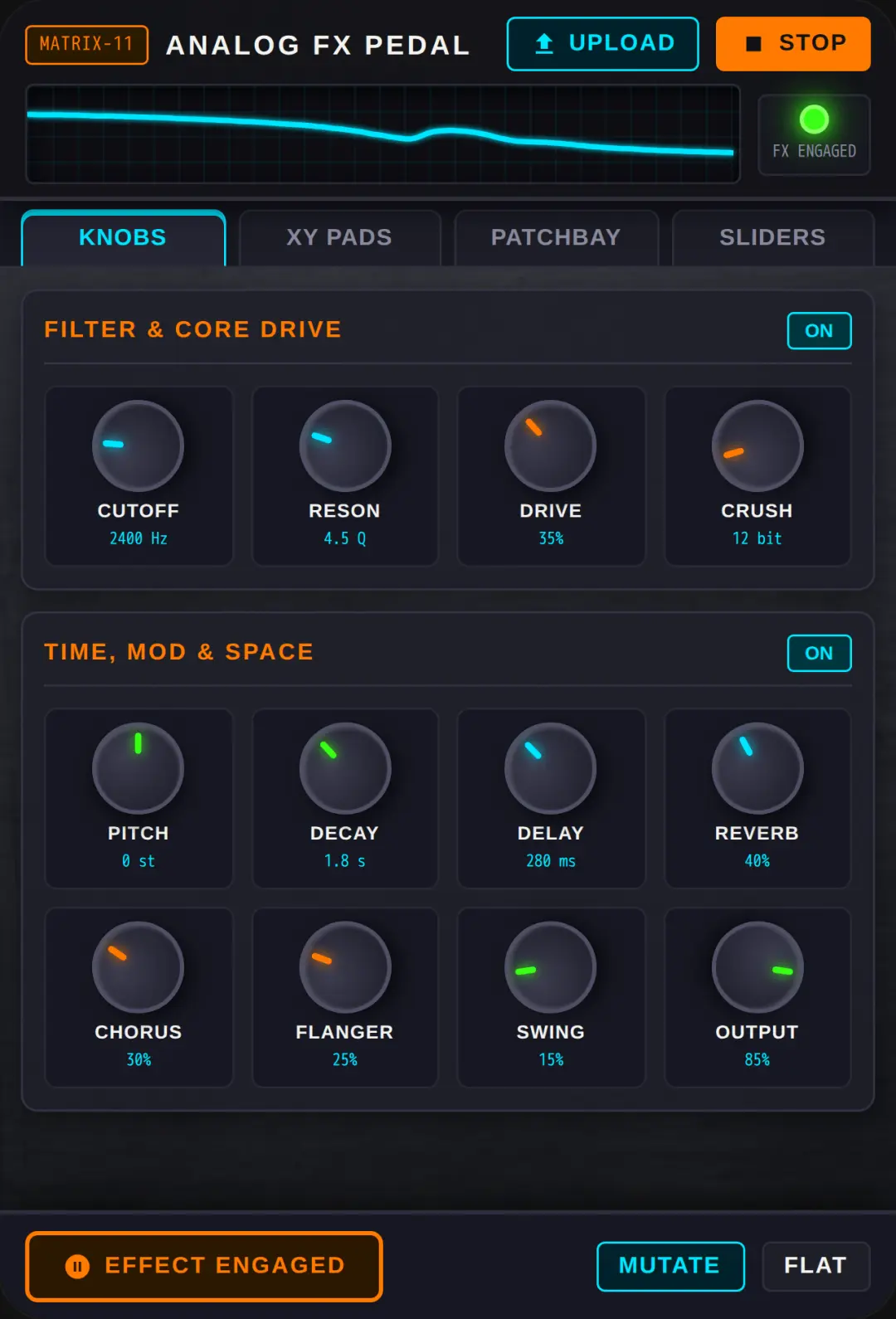Click the OUTPUT knob
The width and height of the screenshot is (896, 1319).
pyautogui.click(x=757, y=967)
